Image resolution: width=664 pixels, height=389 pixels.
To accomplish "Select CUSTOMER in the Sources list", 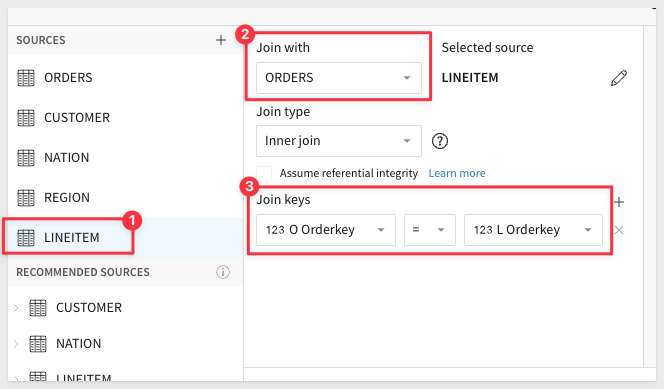I will click(x=125, y=118).
